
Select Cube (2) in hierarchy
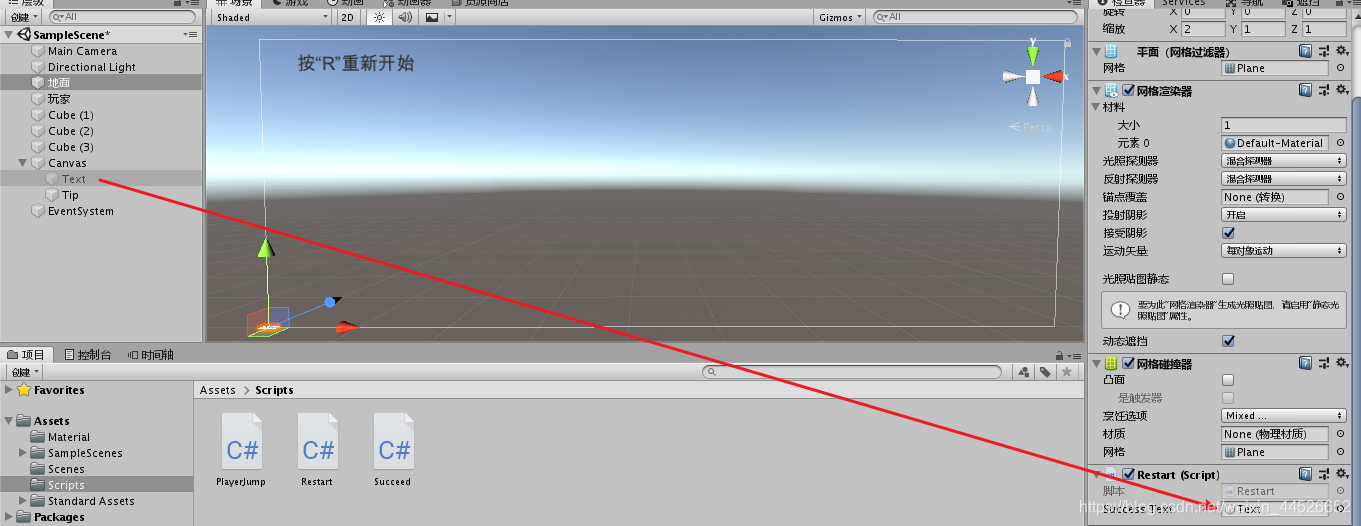point(70,131)
